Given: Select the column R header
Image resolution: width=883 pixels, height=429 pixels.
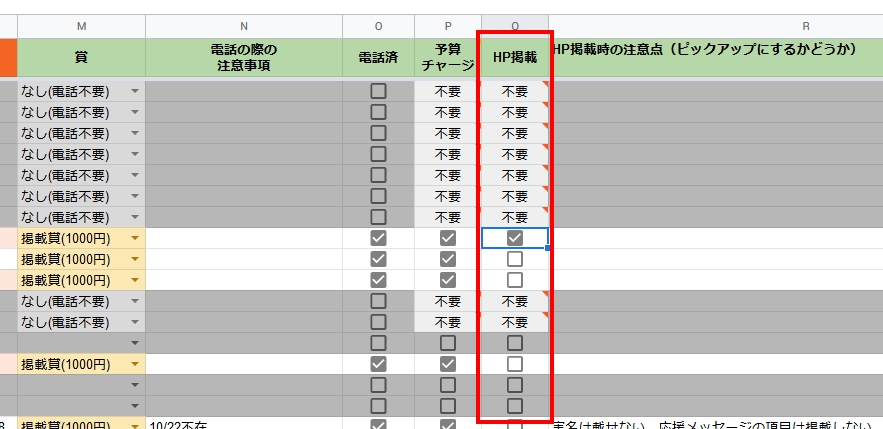Looking at the screenshot, I should tap(715, 26).
